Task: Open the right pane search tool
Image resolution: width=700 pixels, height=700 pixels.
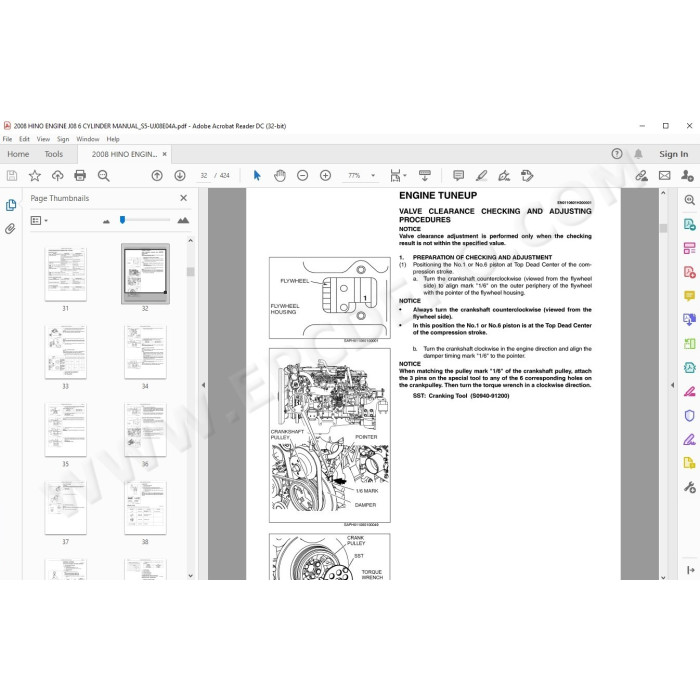Action: 689,200
